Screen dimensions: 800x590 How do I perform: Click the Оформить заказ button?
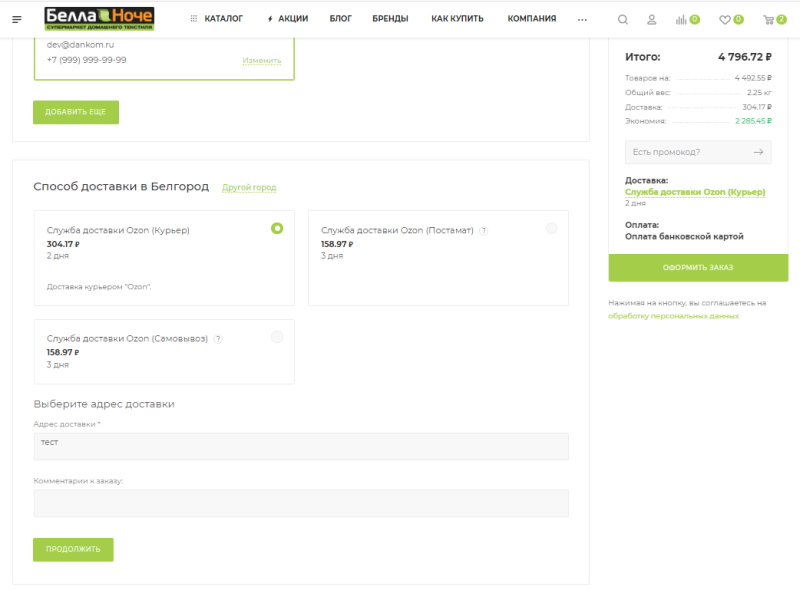pyautogui.click(x=697, y=268)
